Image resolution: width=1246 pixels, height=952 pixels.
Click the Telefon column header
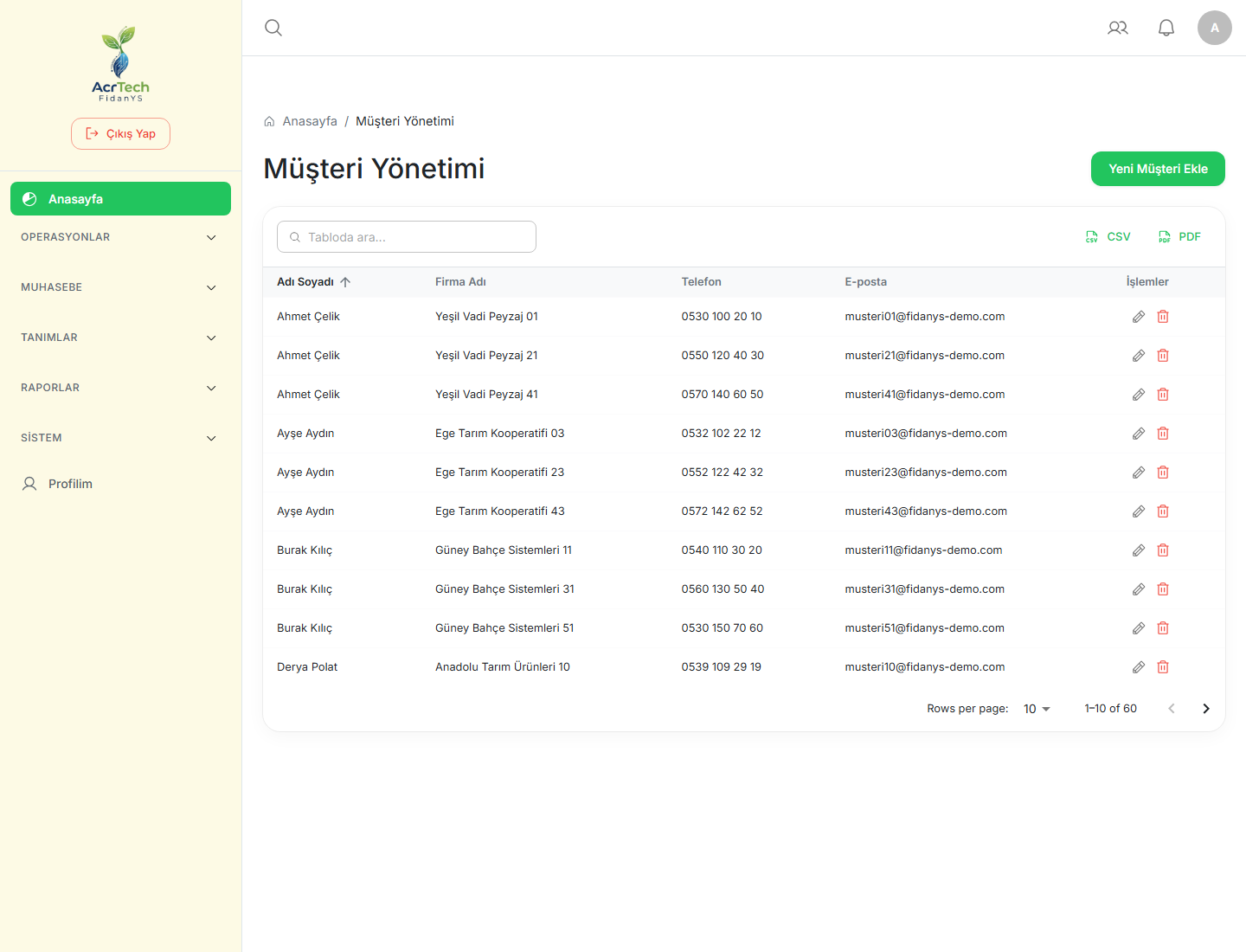click(x=701, y=282)
